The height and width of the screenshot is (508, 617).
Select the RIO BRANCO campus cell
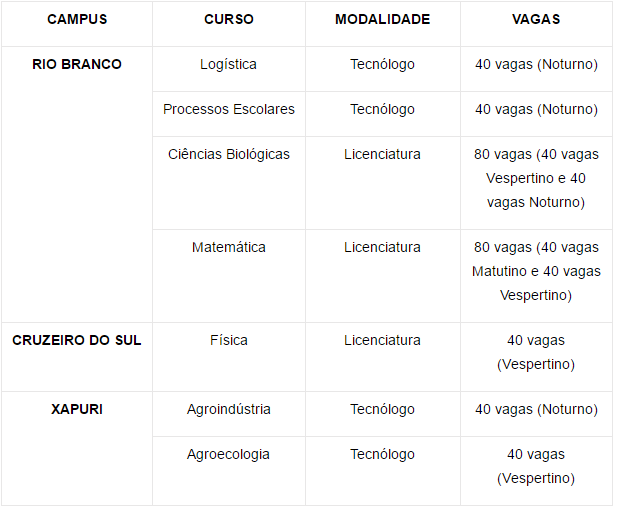[x=77, y=64]
